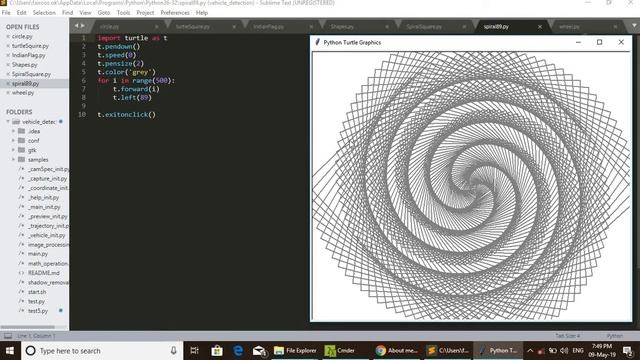Close the circle.py tab
Viewport: 640px width, 360px height.
(156, 27)
